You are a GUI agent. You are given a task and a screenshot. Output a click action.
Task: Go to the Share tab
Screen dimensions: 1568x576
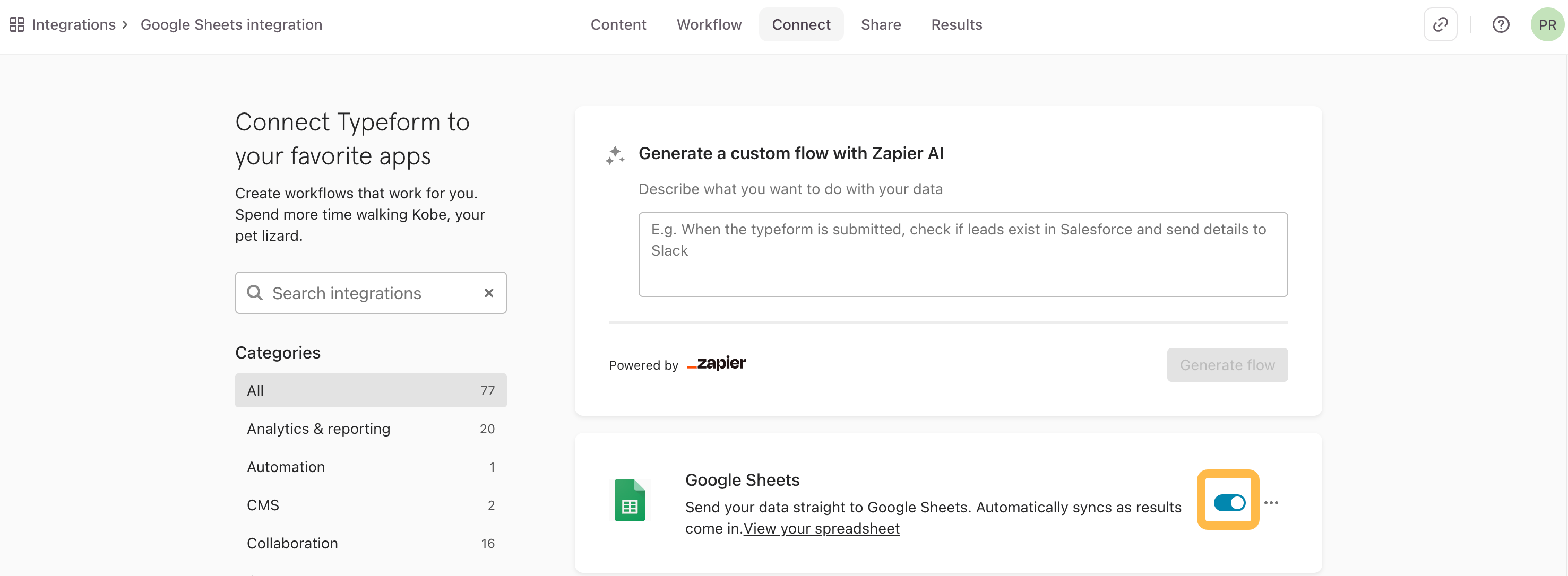(x=881, y=24)
